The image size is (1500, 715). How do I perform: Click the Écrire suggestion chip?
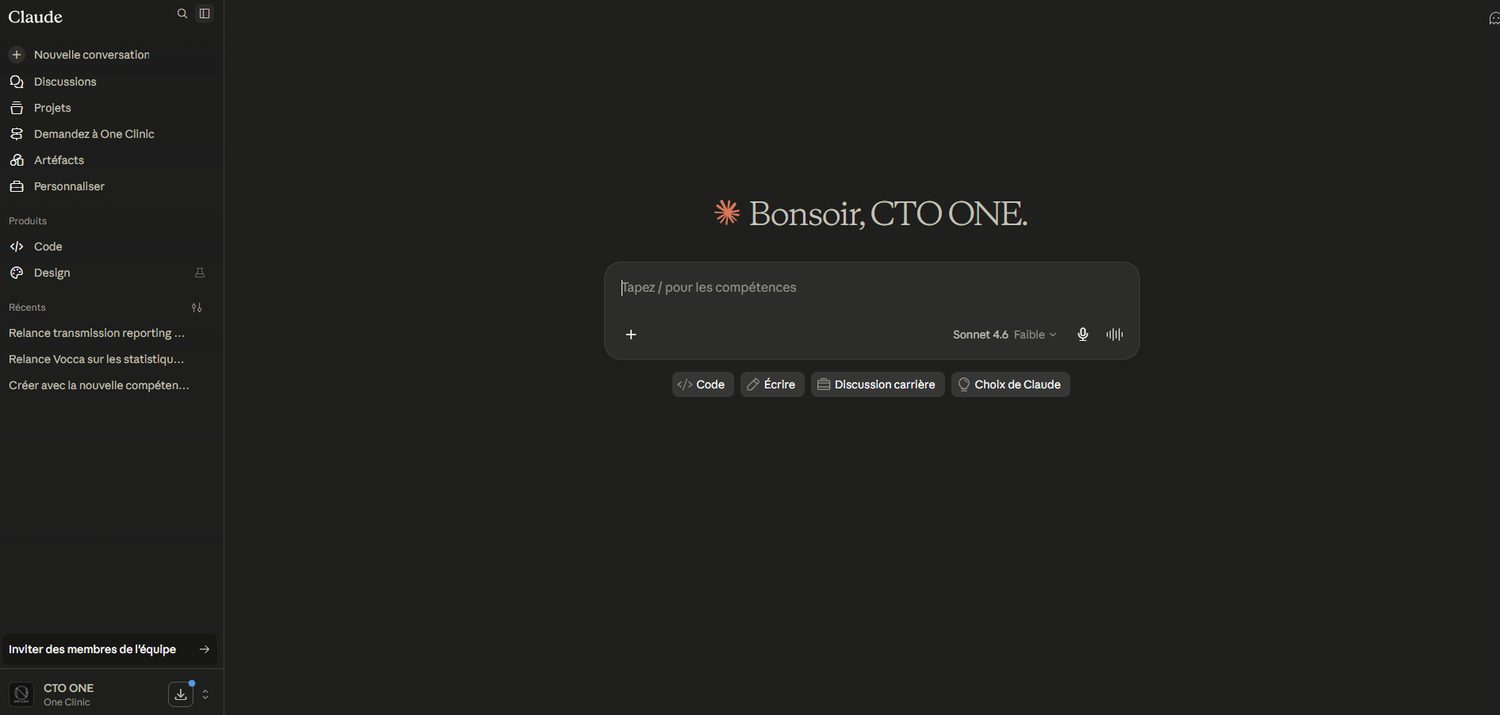(x=772, y=384)
